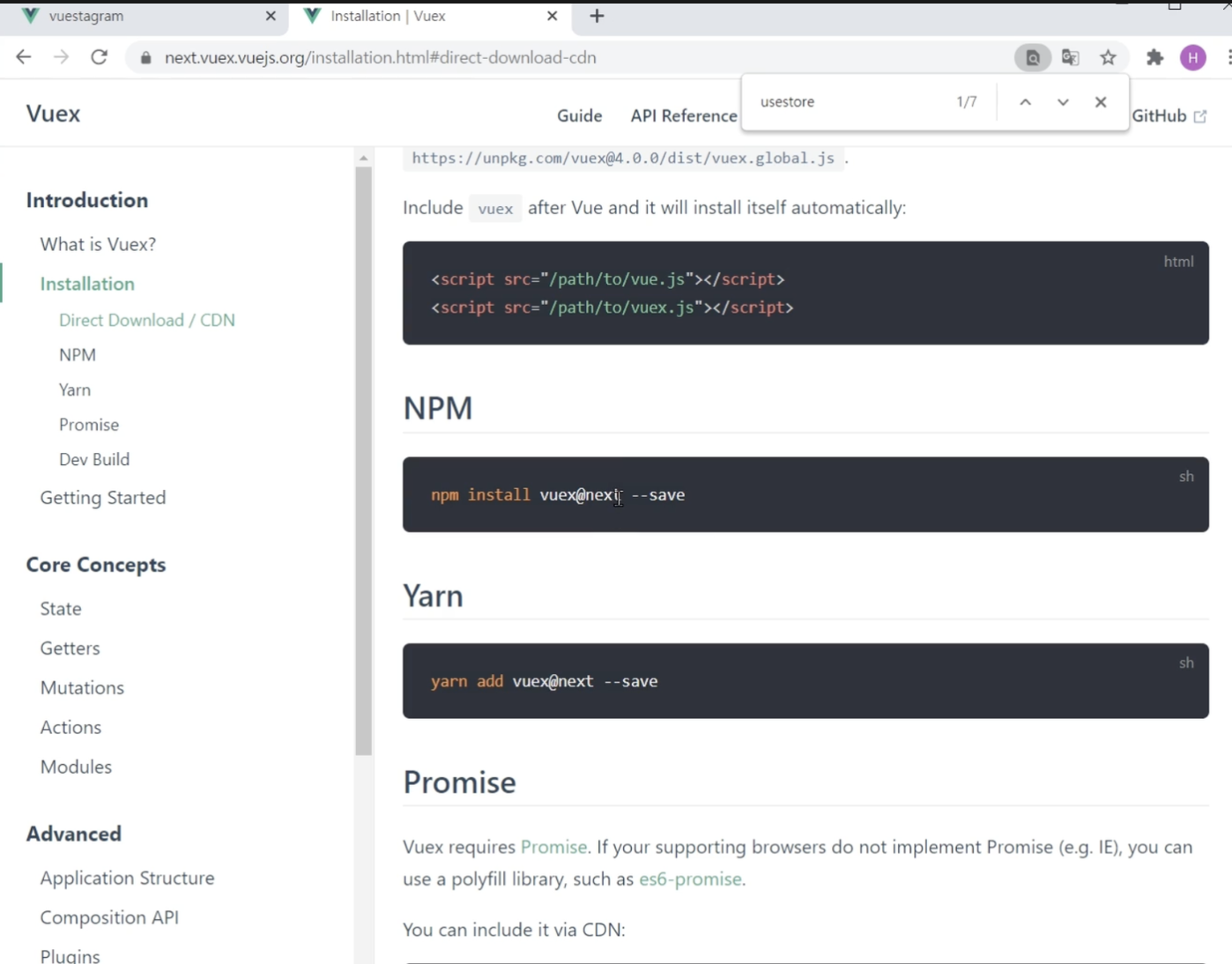
Task: Click the inline vuex code word
Action: [495, 209]
